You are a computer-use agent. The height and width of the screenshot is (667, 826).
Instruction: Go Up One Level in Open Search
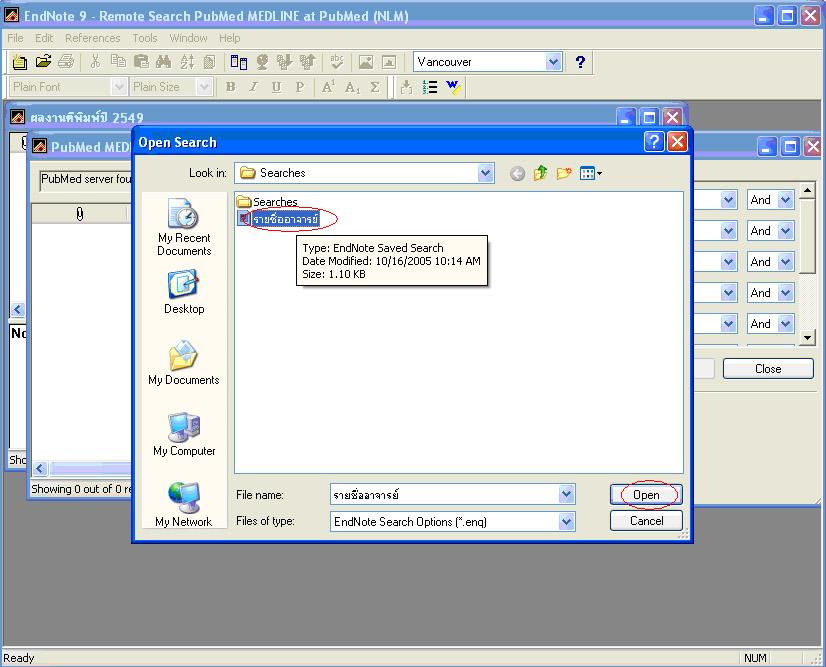pyautogui.click(x=540, y=173)
